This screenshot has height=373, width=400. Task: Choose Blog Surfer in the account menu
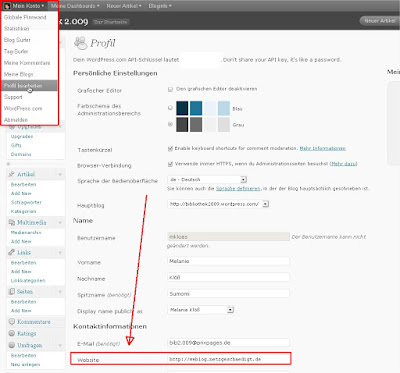29,40
